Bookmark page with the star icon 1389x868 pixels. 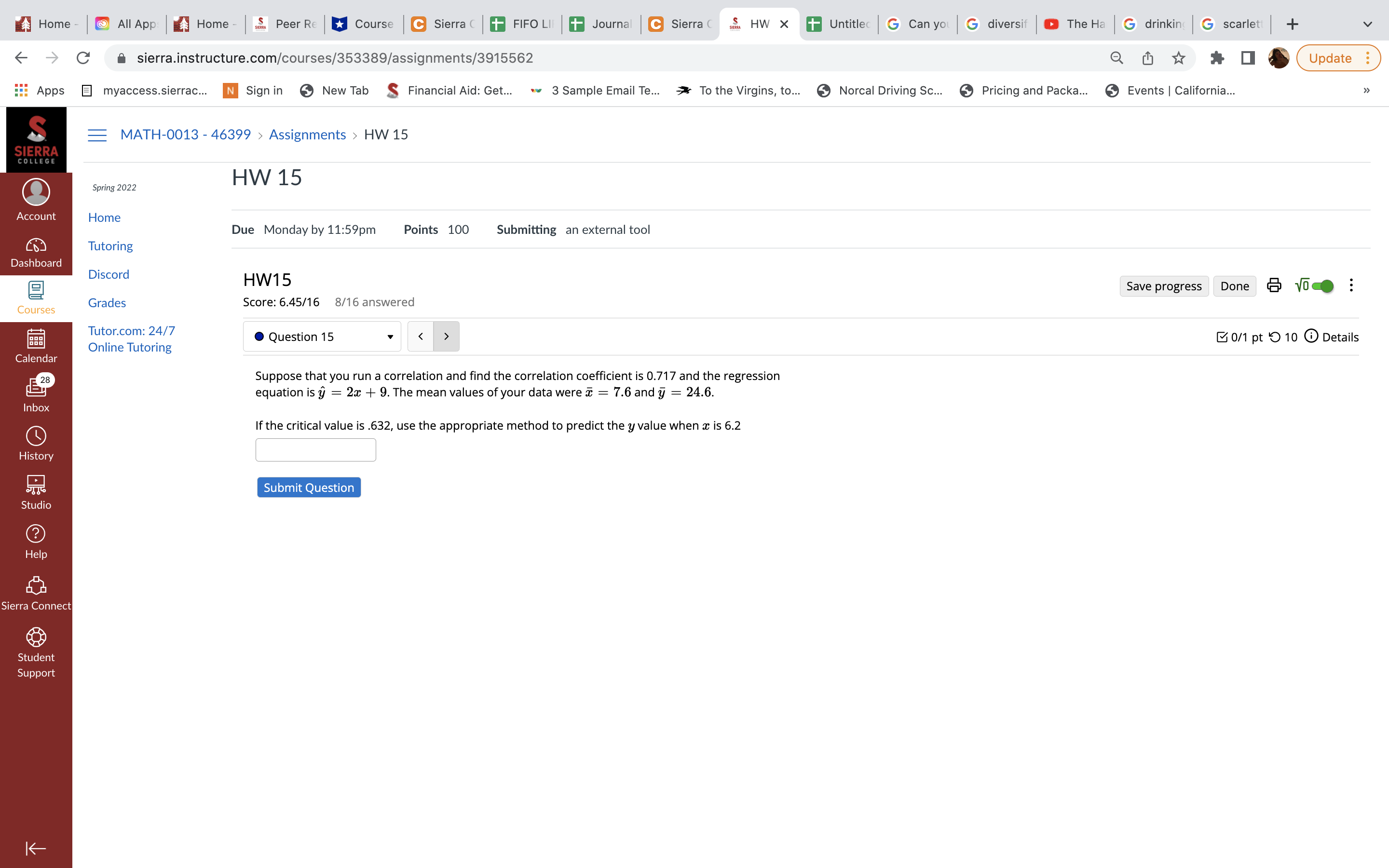pos(1178,58)
